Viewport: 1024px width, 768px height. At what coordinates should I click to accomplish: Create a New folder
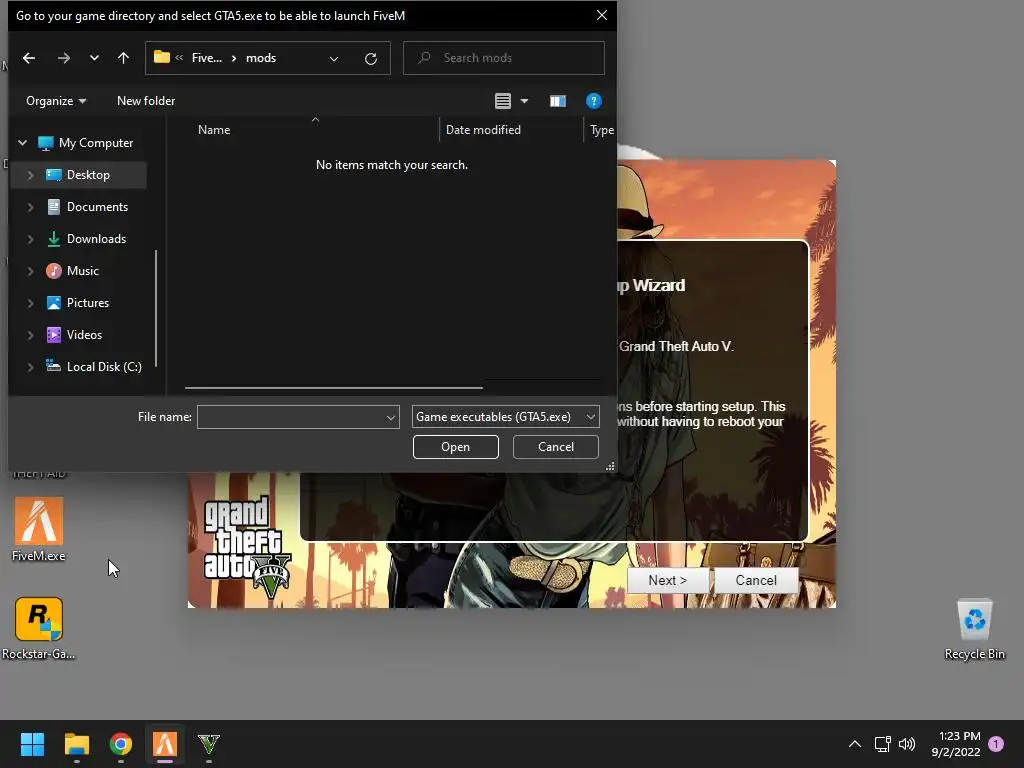[x=146, y=101]
